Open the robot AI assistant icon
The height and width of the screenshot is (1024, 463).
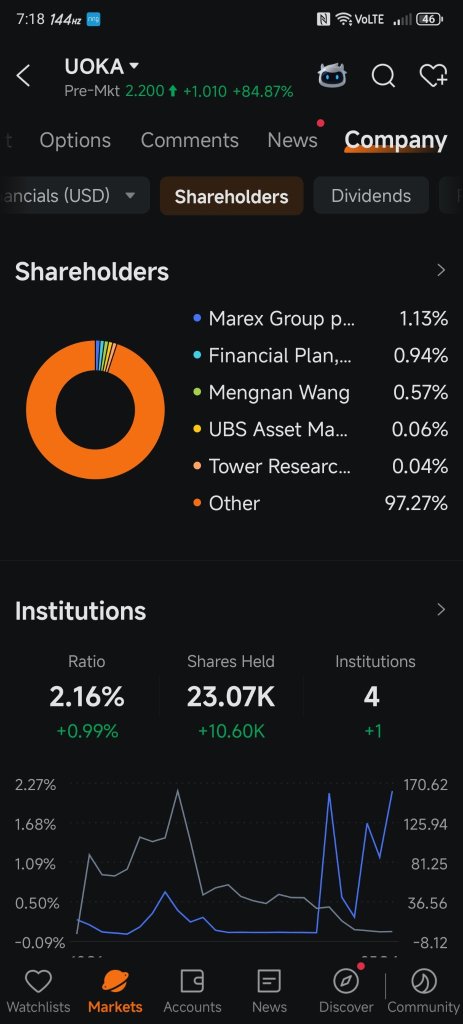[332, 76]
